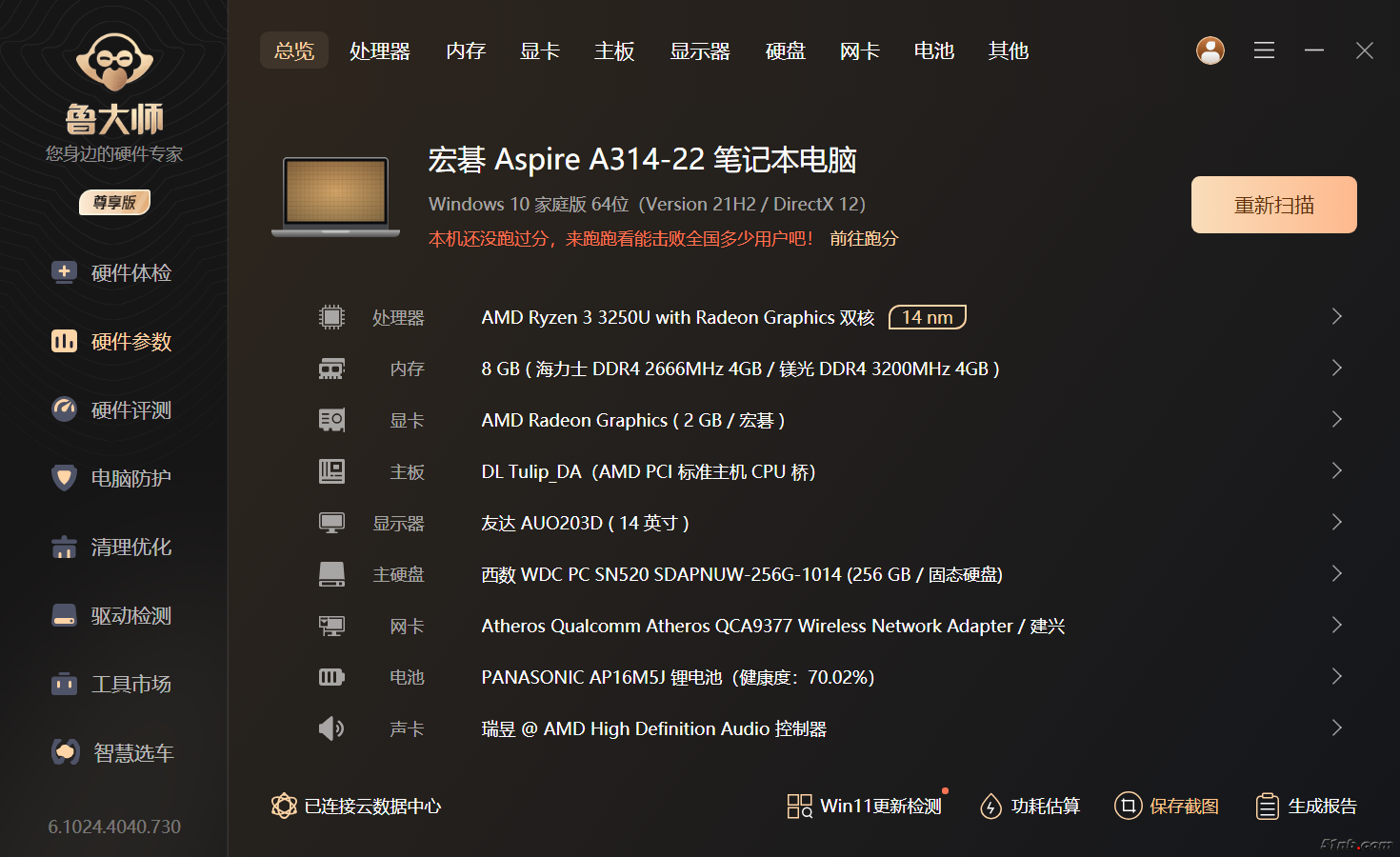This screenshot has height=857, width=1400.
Task: Switch to the 网卡 tab
Action: (x=860, y=50)
